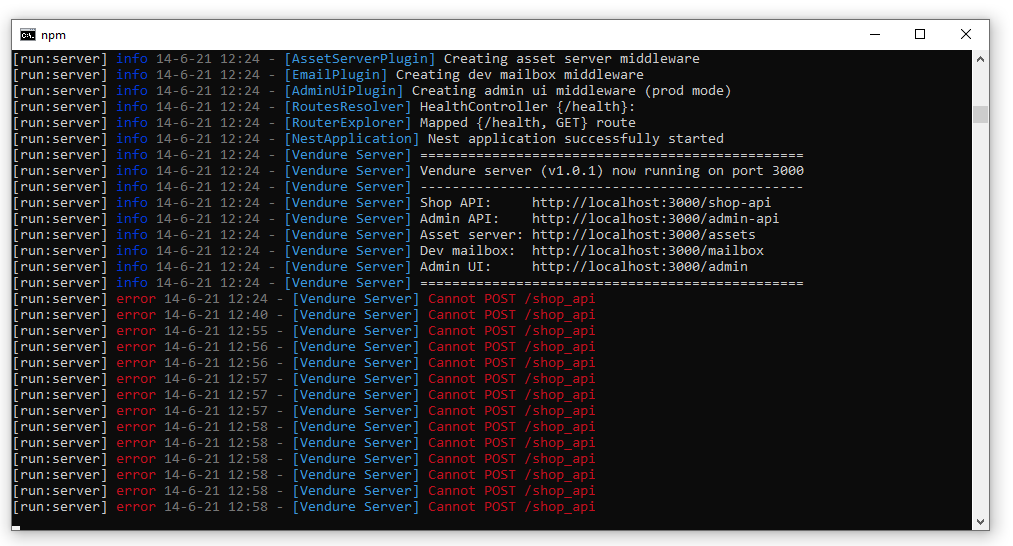Click the npm window title text

(53, 35)
